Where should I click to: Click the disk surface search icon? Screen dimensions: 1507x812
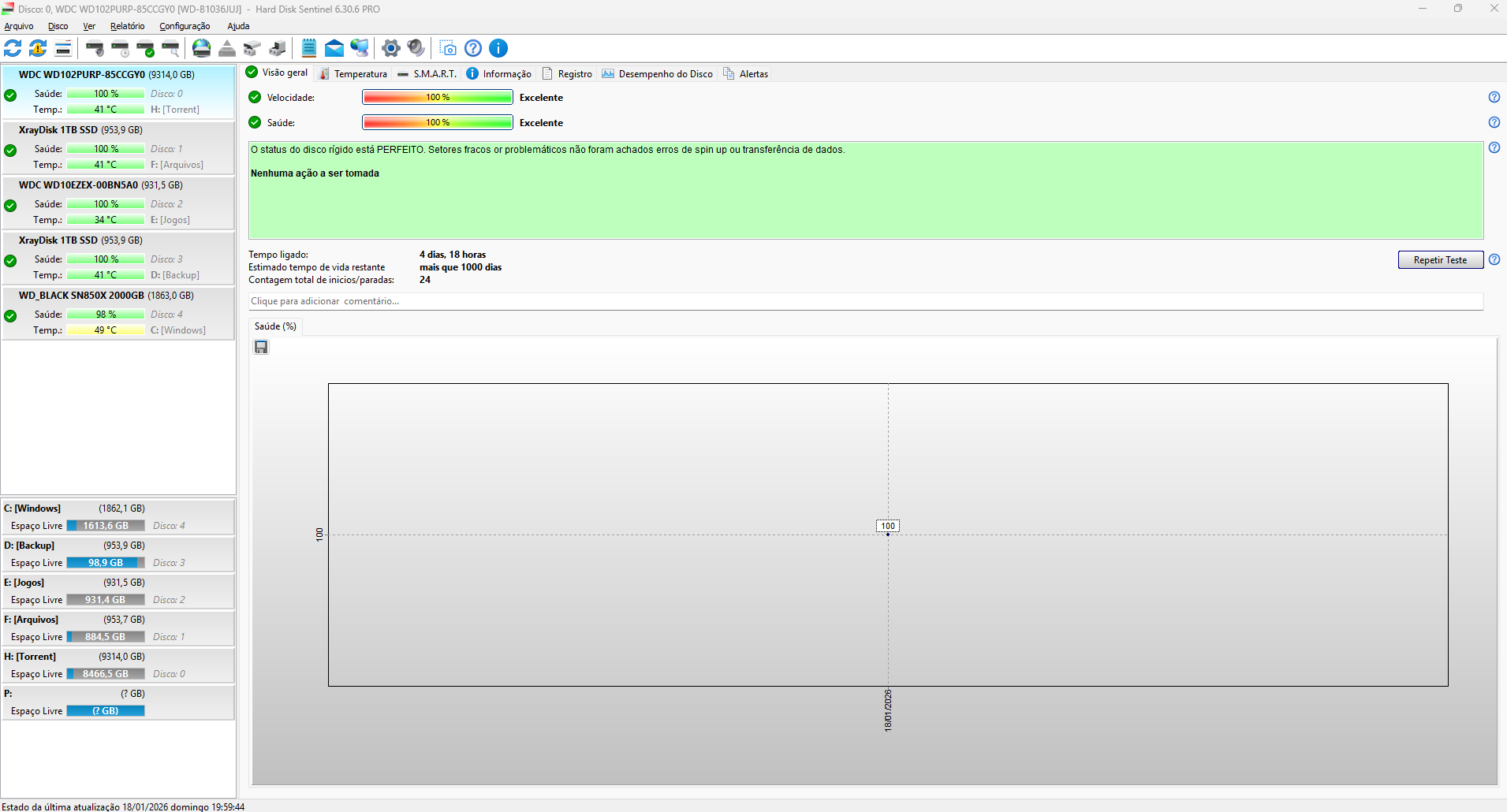(x=170, y=48)
